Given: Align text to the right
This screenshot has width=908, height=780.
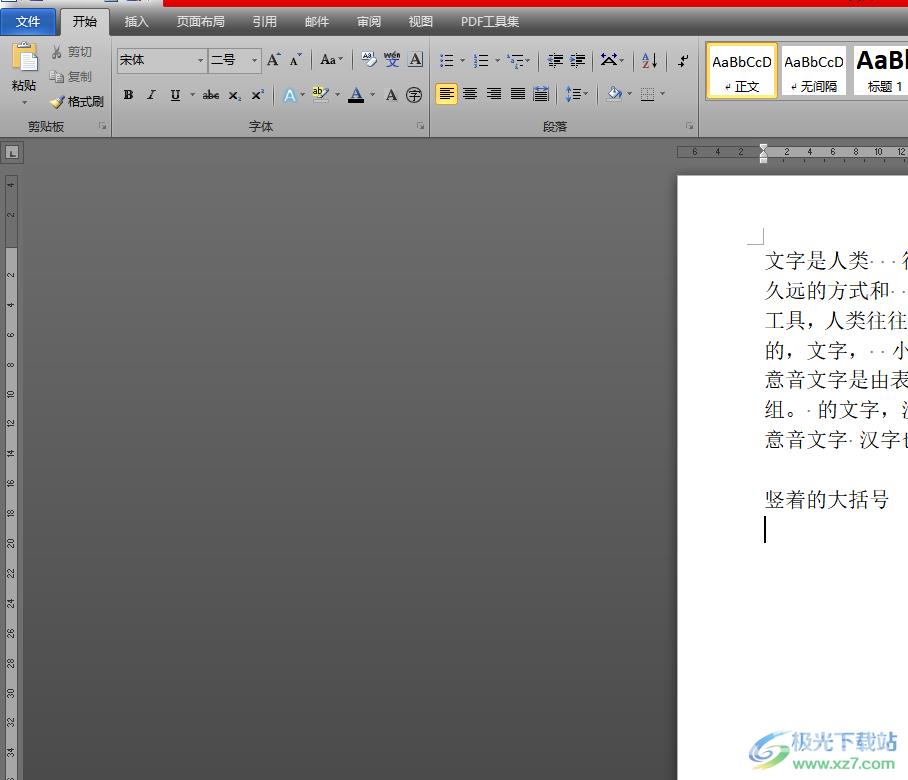Looking at the screenshot, I should click(494, 94).
